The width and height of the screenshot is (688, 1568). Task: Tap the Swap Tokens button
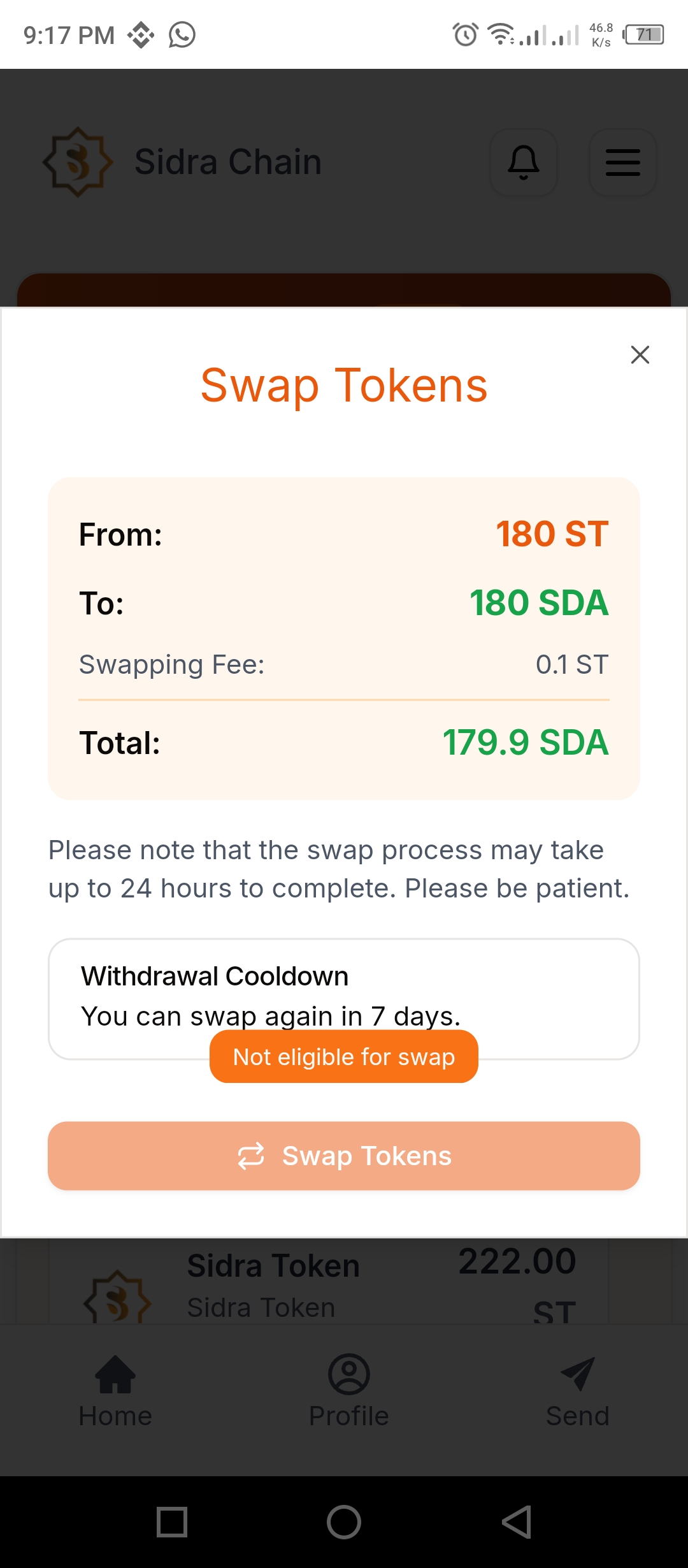pos(344,1156)
